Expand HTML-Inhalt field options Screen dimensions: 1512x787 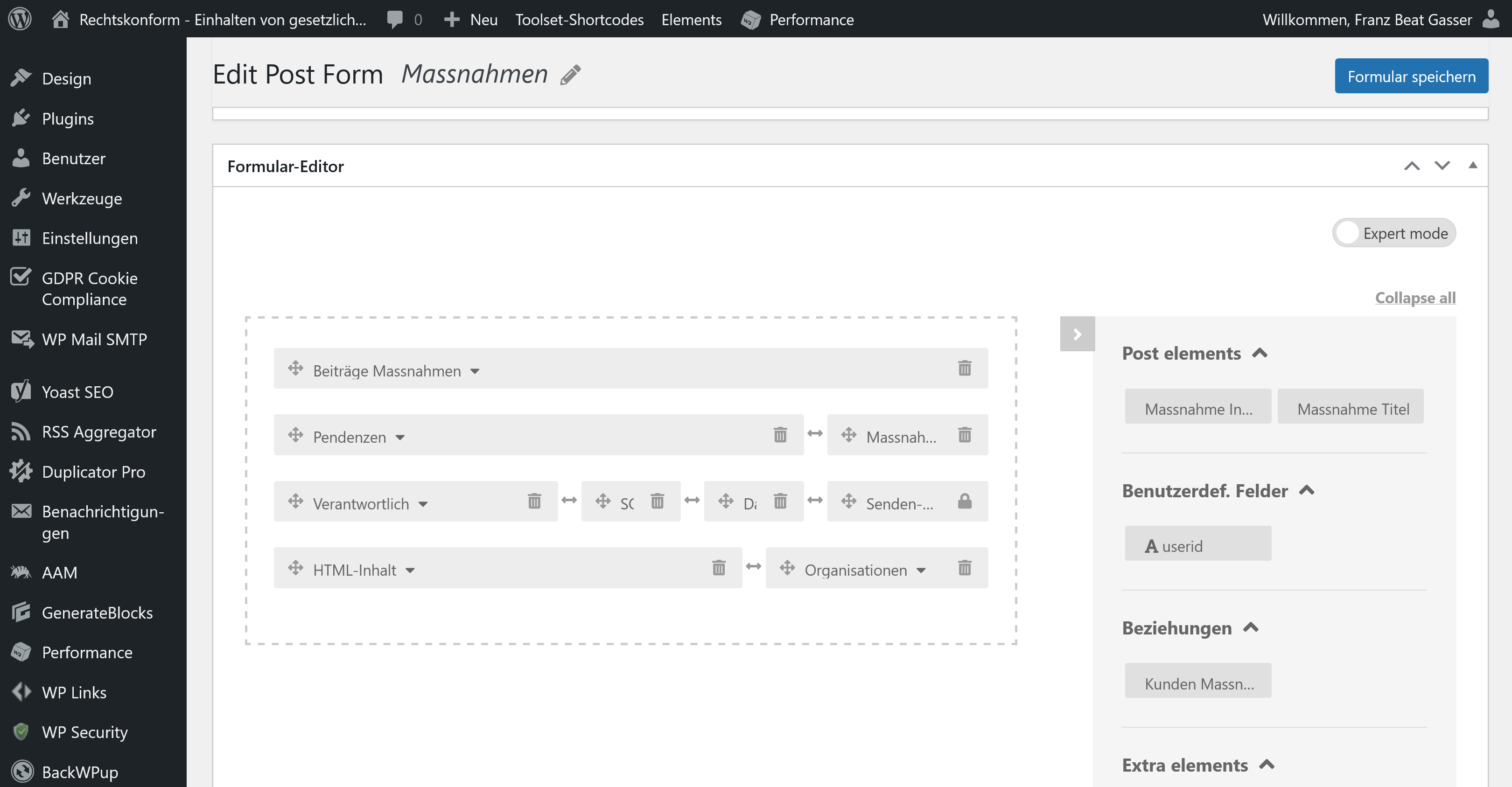click(x=410, y=571)
